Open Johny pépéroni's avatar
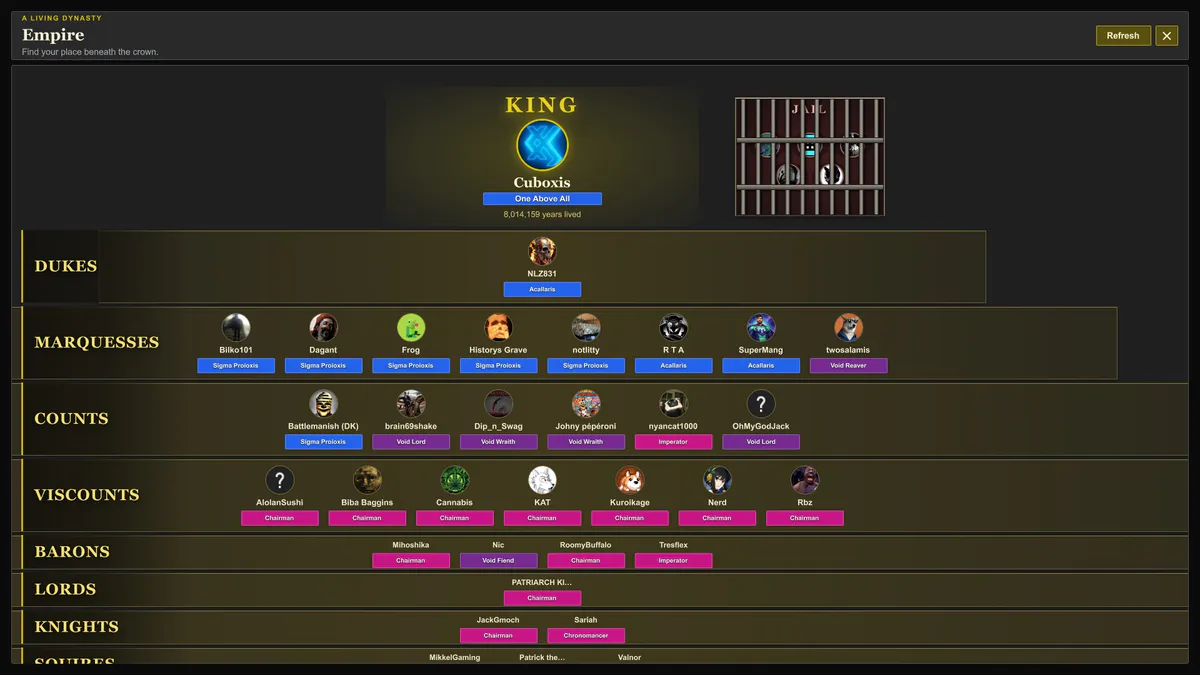Screen dimensions: 1200x675 (586, 403)
